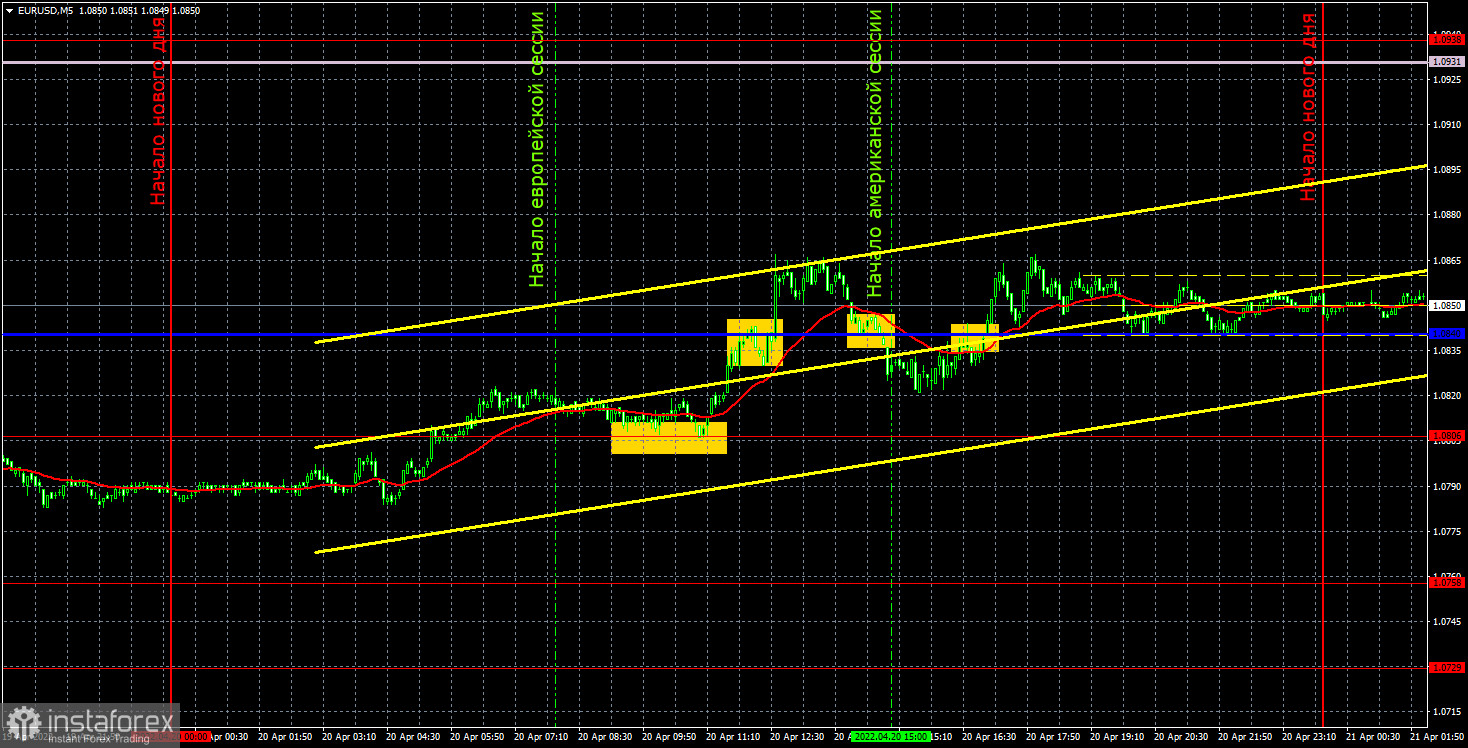
Task: Select the white 1.0931 level price label
Action: pos(1447,62)
